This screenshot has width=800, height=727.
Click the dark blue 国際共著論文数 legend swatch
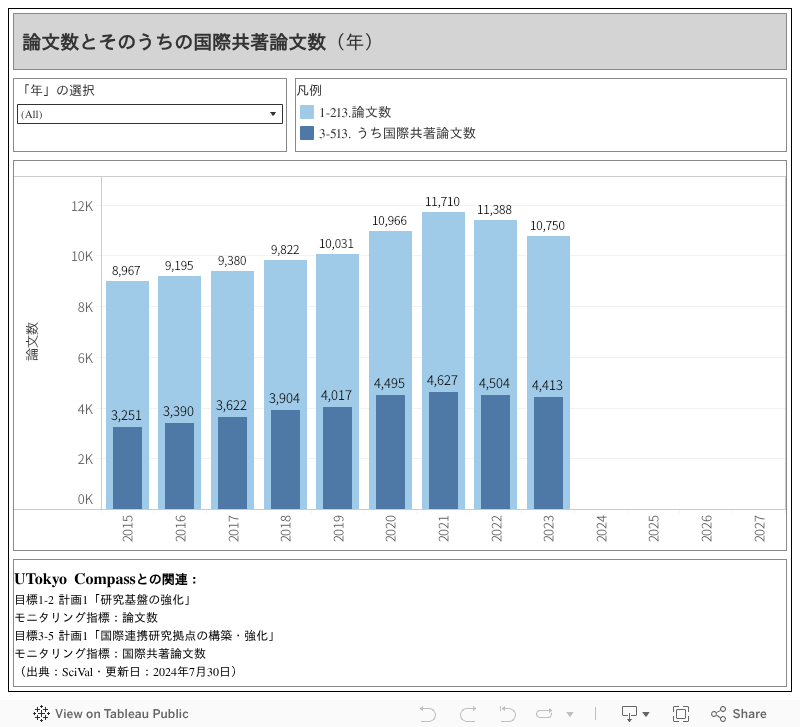(x=308, y=133)
